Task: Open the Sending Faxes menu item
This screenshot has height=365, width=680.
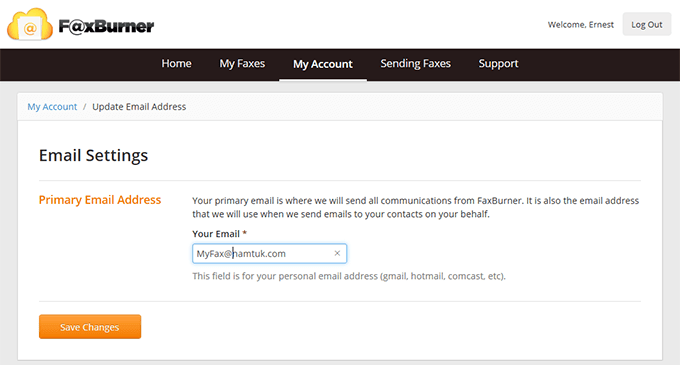Action: 415,64
